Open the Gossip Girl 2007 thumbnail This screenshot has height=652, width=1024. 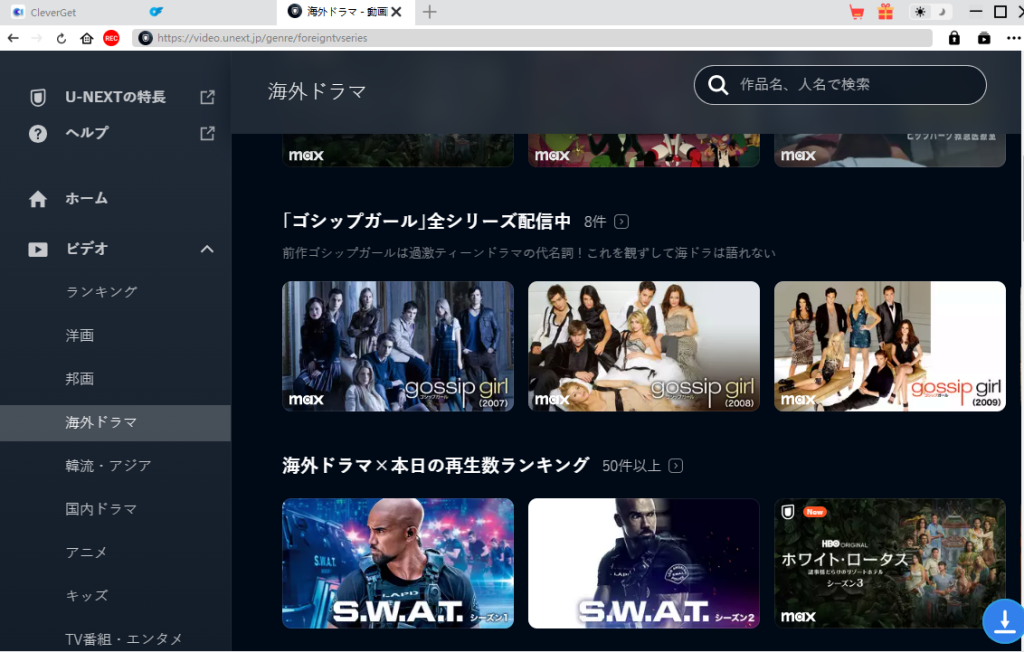pyautogui.click(x=397, y=346)
